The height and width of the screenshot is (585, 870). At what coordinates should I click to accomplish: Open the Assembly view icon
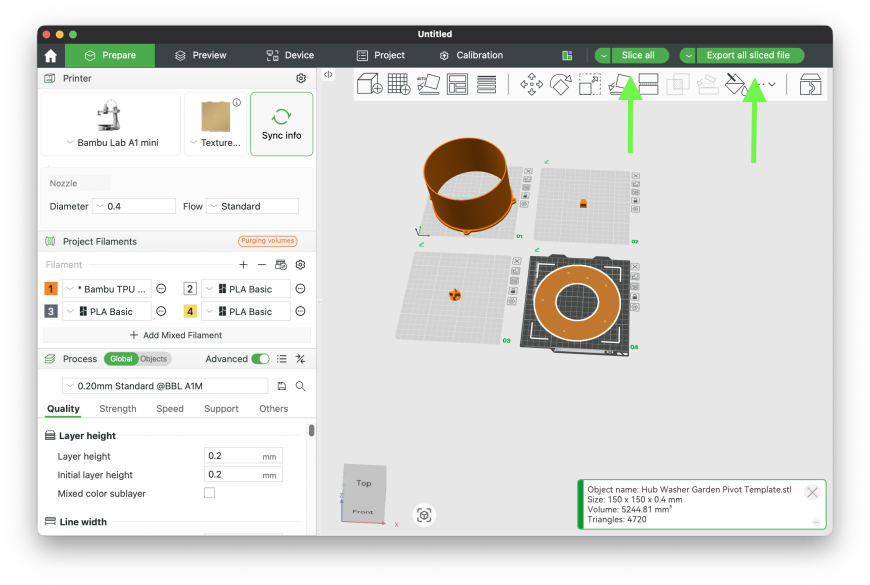810,84
